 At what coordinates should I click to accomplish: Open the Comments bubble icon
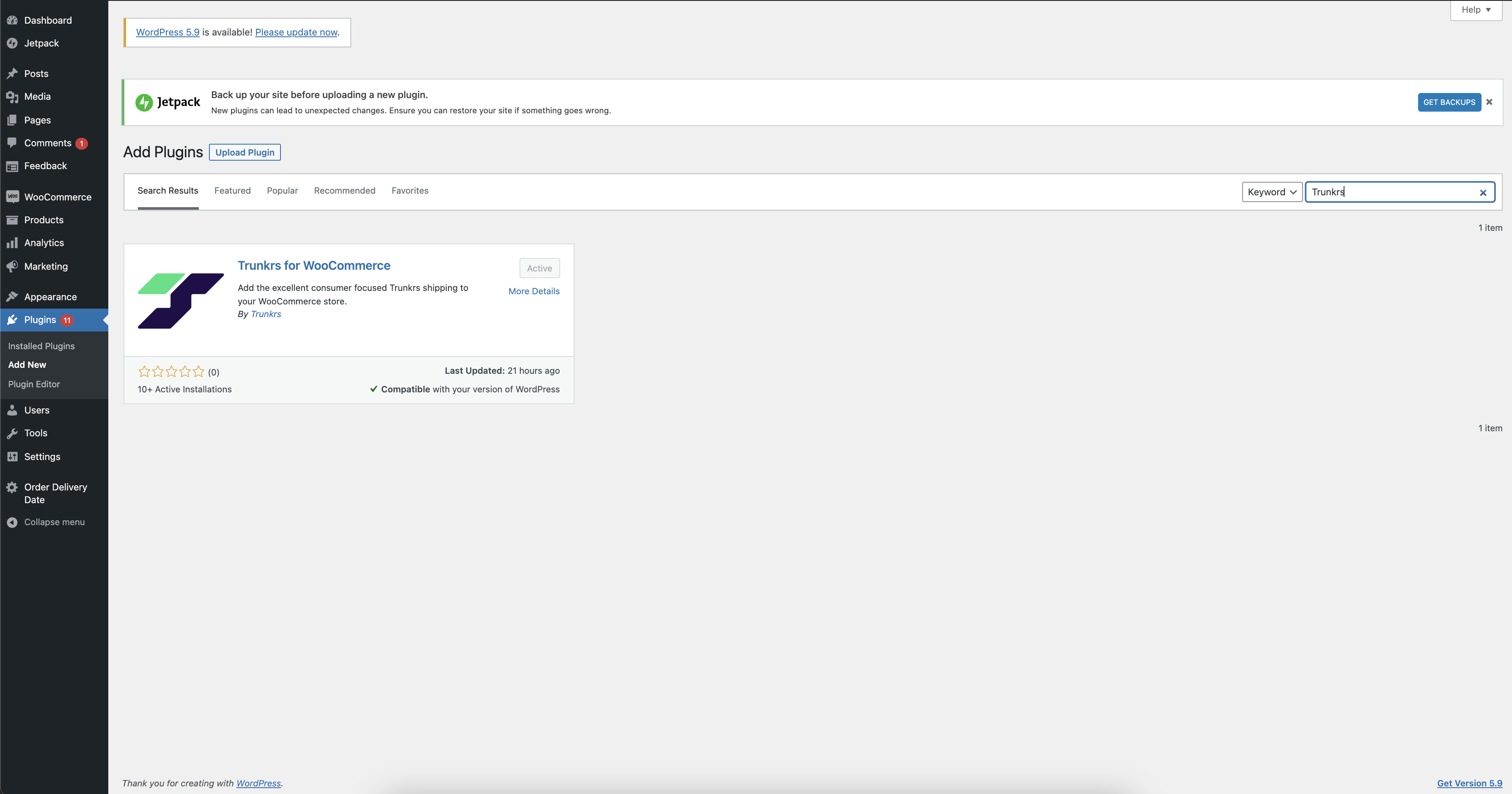tap(12, 142)
